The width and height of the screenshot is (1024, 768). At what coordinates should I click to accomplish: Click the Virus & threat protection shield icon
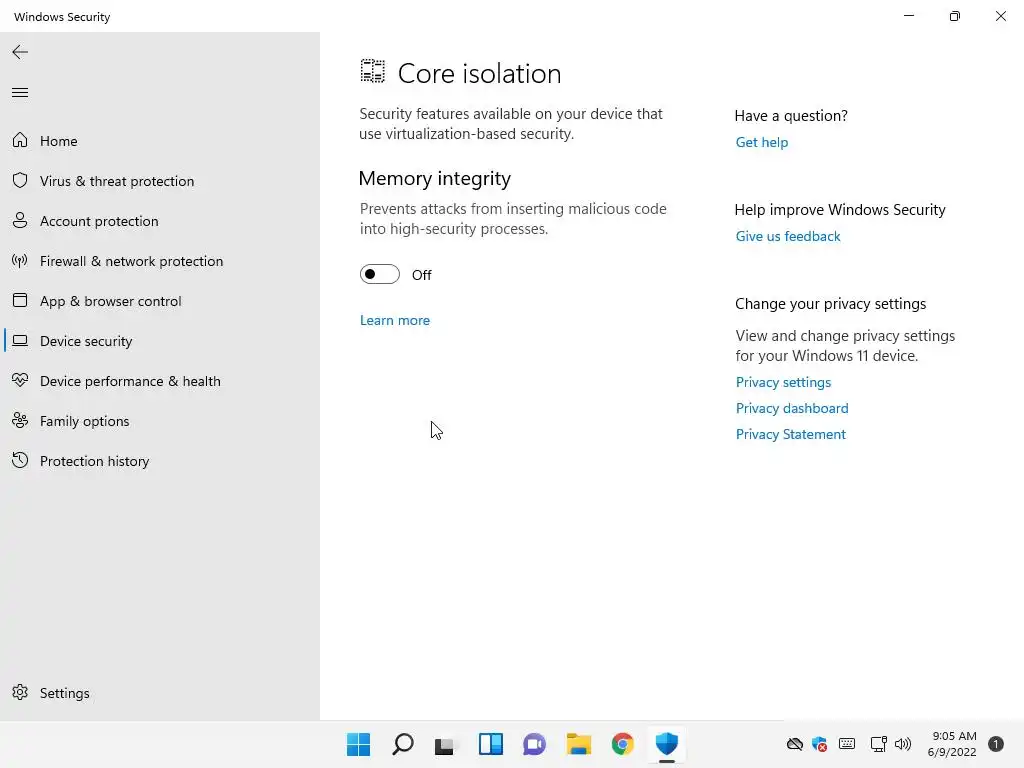coord(20,180)
